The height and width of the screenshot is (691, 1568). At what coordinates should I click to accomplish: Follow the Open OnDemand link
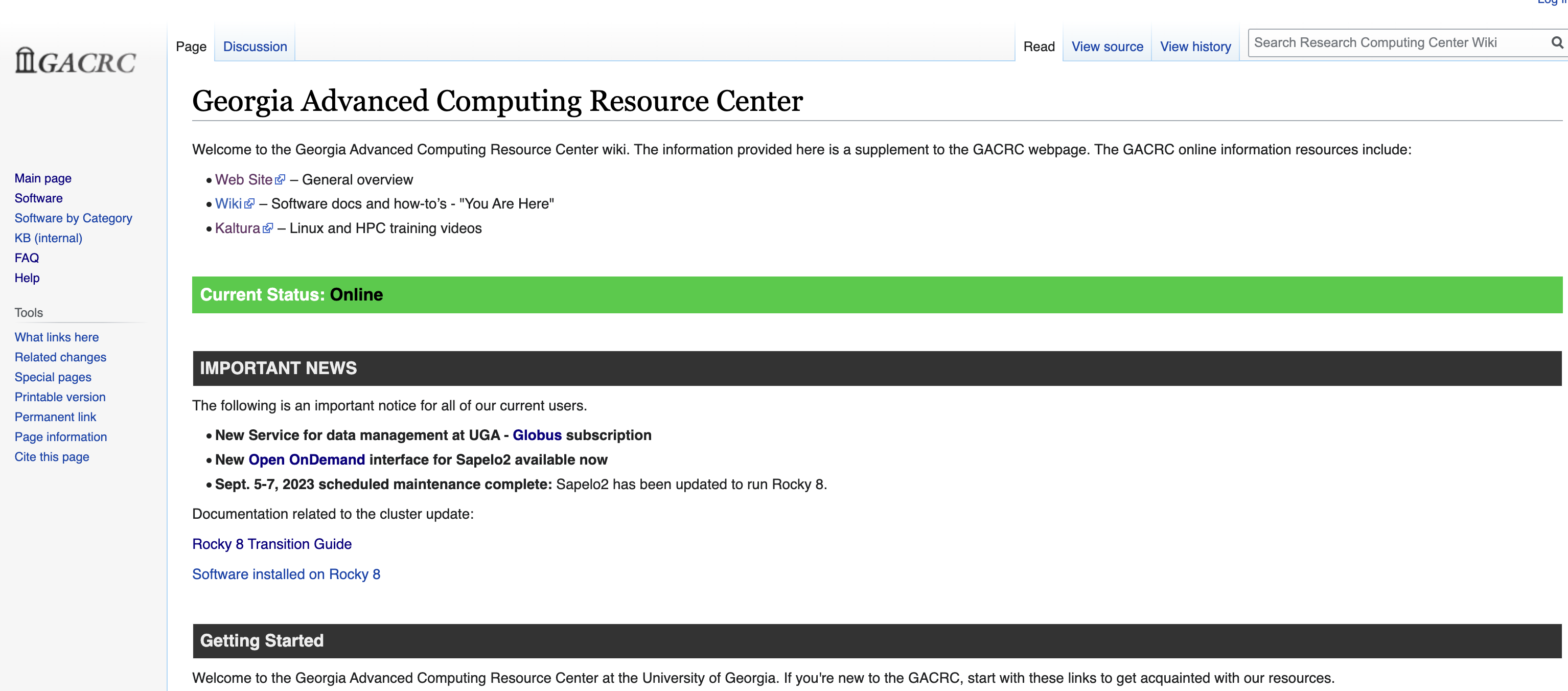tap(307, 459)
